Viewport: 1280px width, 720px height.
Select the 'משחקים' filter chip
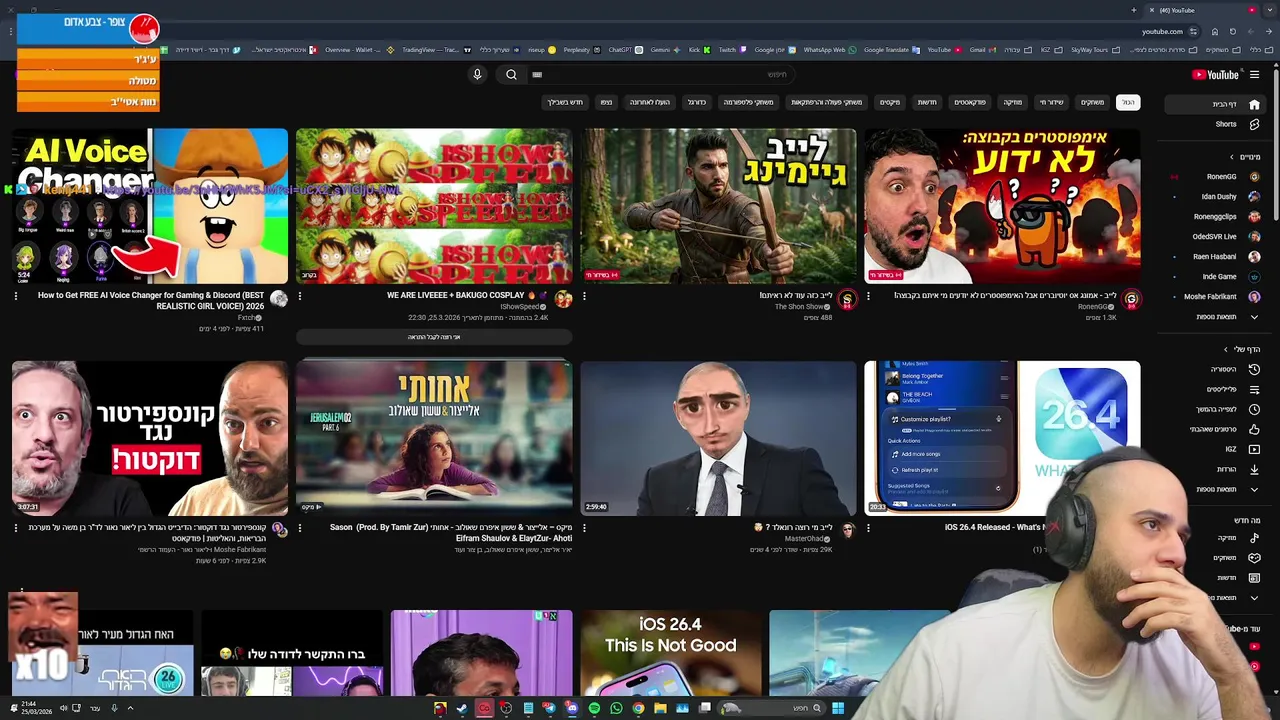tap(1092, 102)
